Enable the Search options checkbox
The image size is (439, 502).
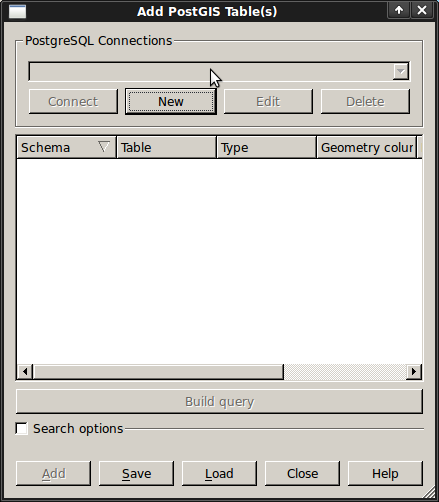[22, 429]
